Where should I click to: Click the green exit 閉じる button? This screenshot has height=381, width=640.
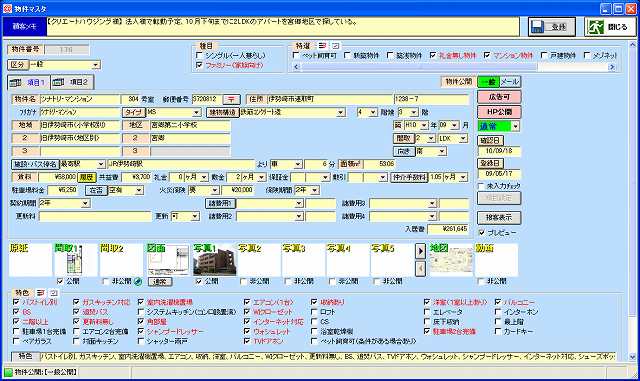click(x=609, y=27)
